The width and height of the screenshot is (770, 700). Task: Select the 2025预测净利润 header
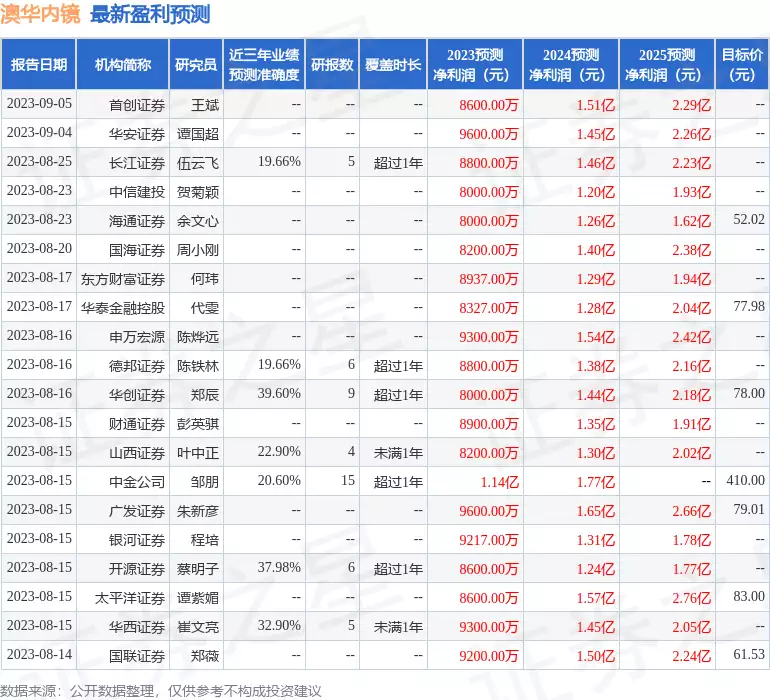[667, 65]
